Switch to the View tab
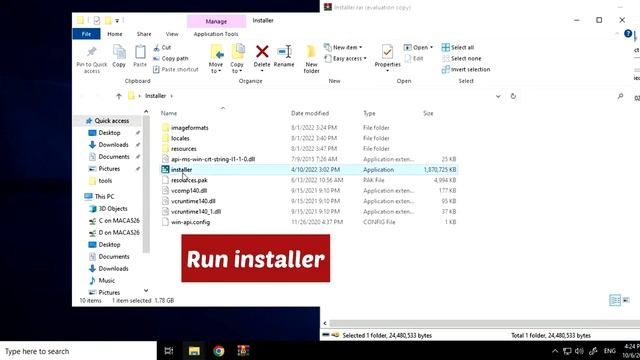 [x=172, y=34]
